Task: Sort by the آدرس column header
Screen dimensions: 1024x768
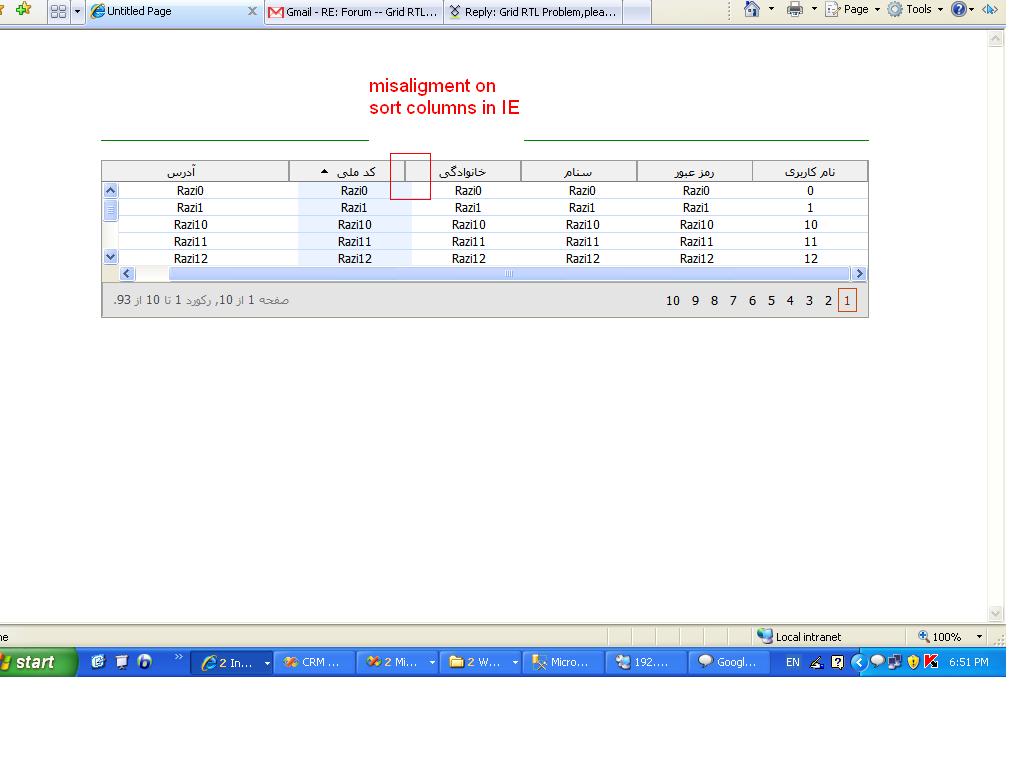Action: (195, 172)
